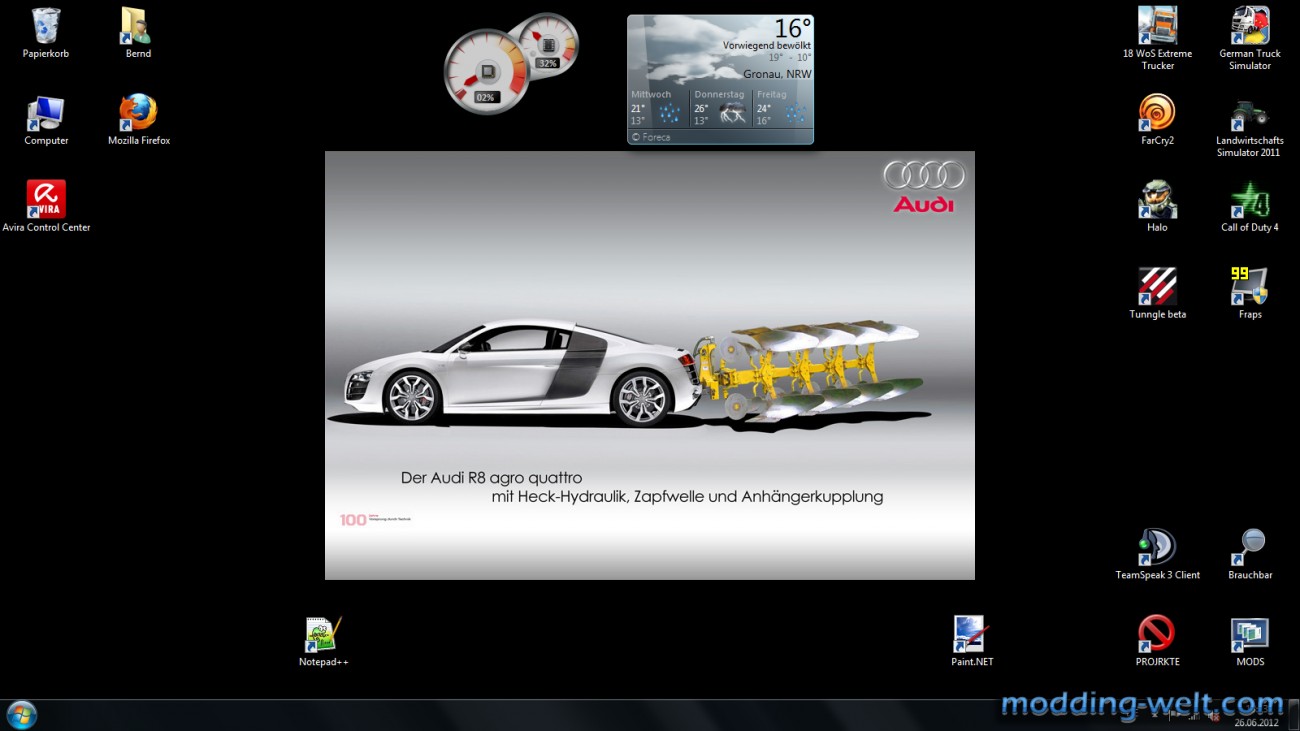Open the Bernd user folder
Image resolution: width=1300 pixels, height=731 pixels.
138,32
